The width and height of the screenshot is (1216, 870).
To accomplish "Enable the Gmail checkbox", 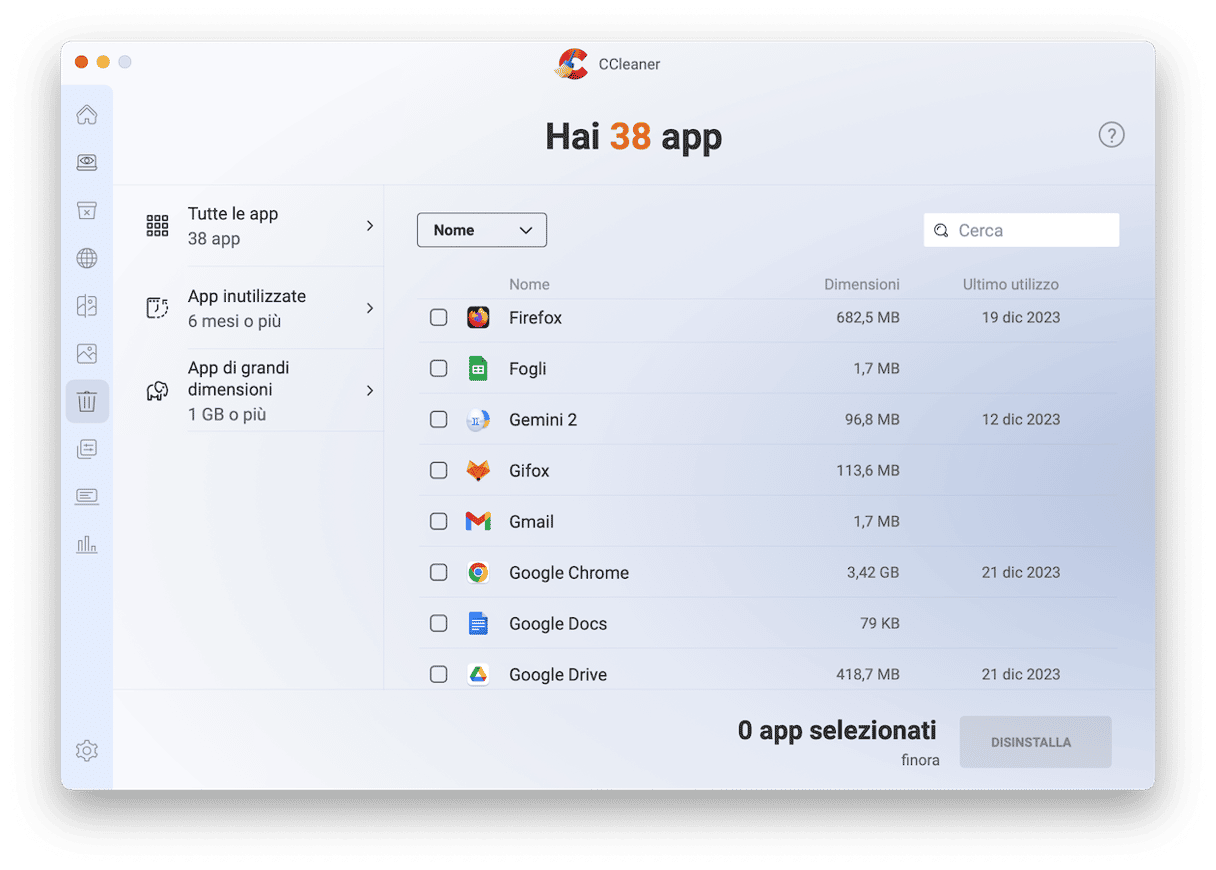I will (439, 521).
